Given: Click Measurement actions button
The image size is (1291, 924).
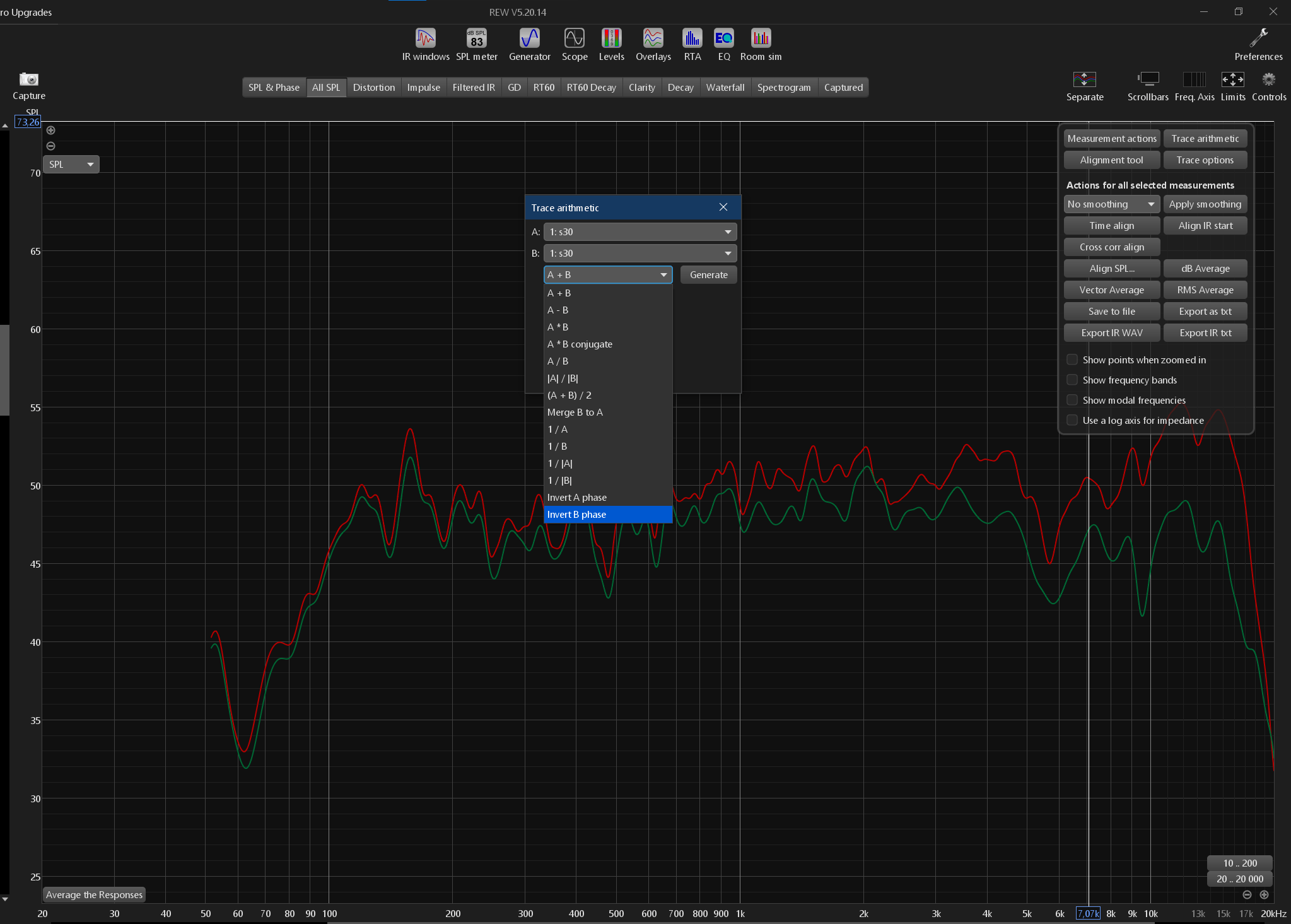Looking at the screenshot, I should [1111, 138].
